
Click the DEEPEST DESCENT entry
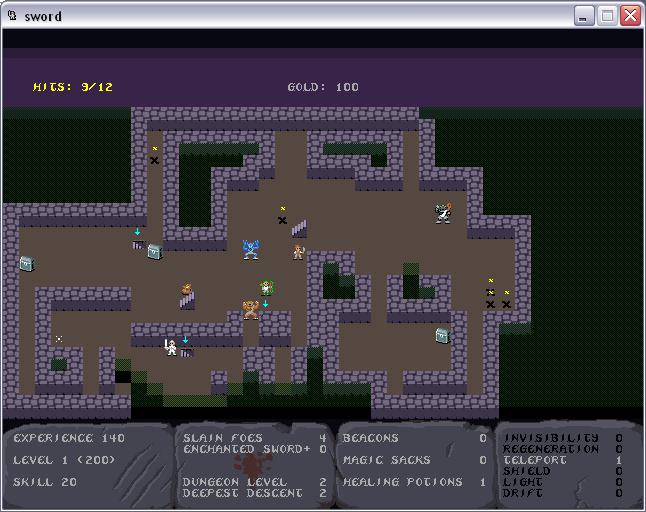(254, 493)
